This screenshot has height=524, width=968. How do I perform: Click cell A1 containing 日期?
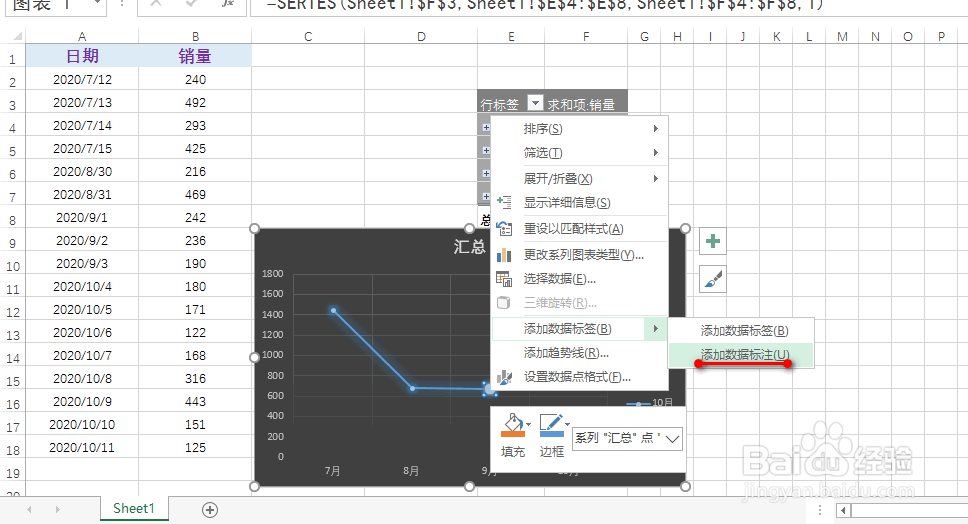click(x=81, y=56)
